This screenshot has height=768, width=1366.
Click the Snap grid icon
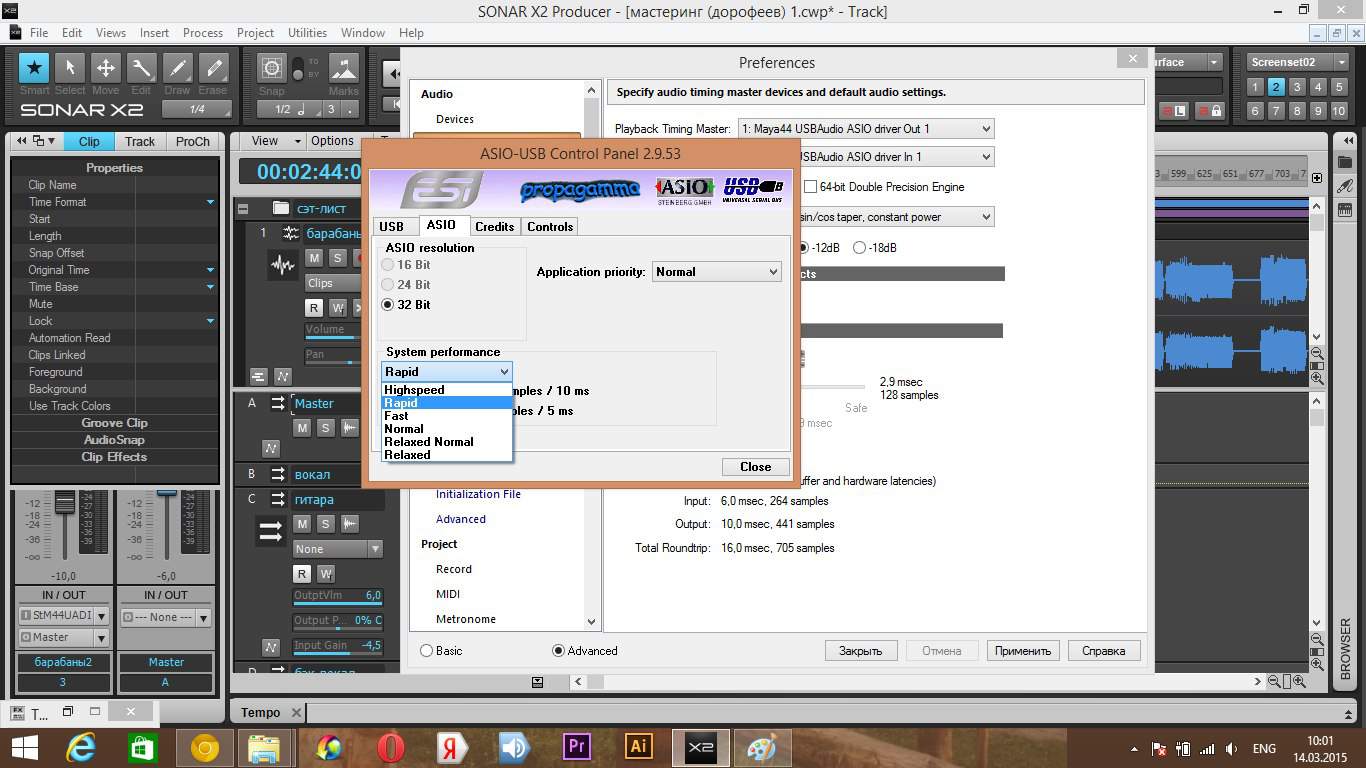(271, 69)
